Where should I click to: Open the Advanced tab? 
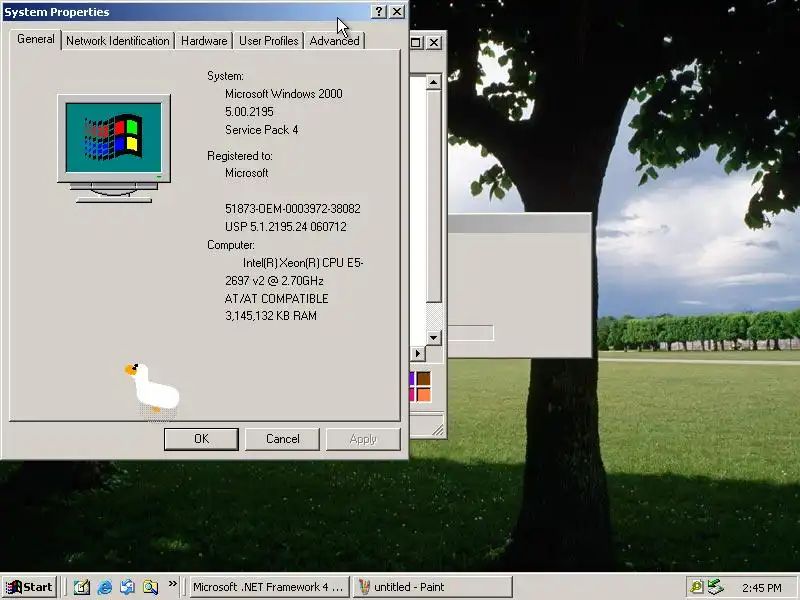(334, 41)
